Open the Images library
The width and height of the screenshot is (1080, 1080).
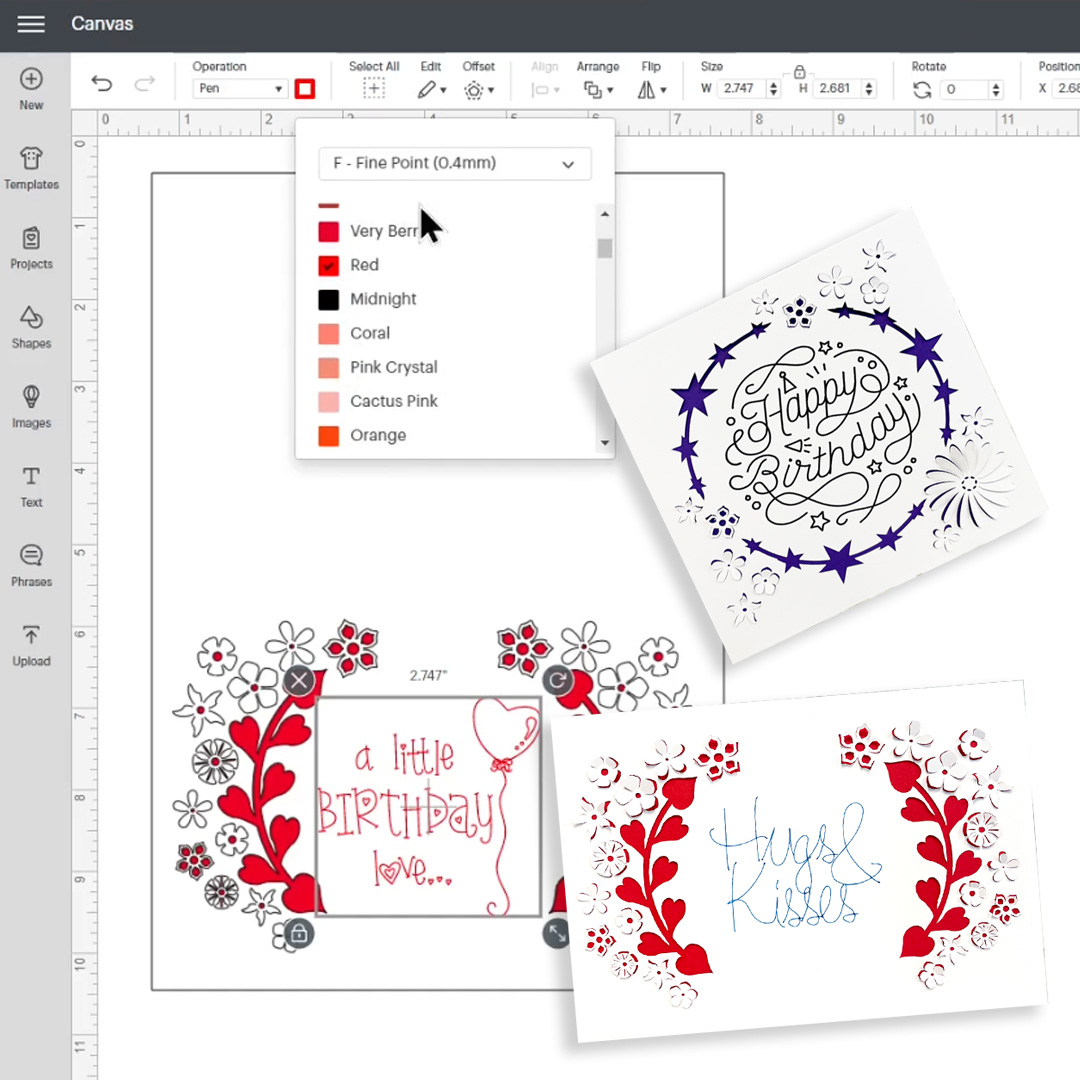(x=31, y=398)
